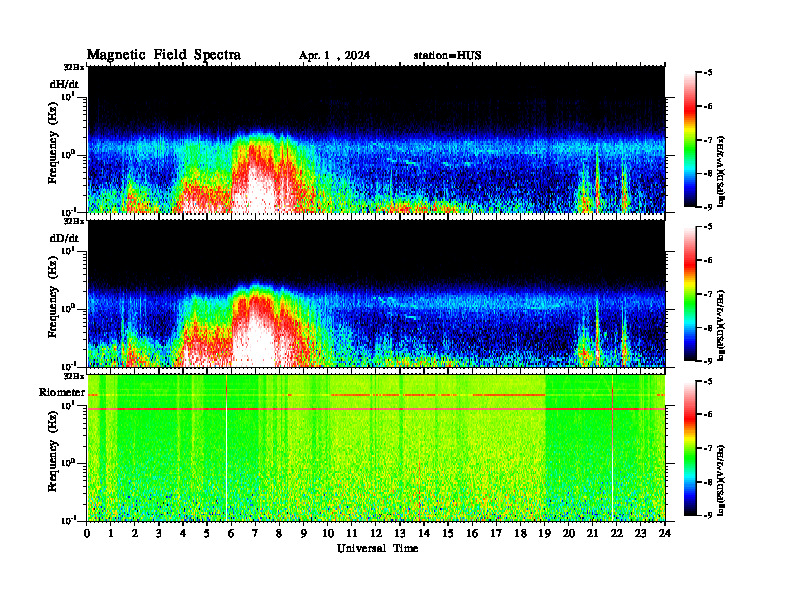Click the "16" tick on the Universal Time axis
Viewport: 792px width, 612px height.
point(472,533)
